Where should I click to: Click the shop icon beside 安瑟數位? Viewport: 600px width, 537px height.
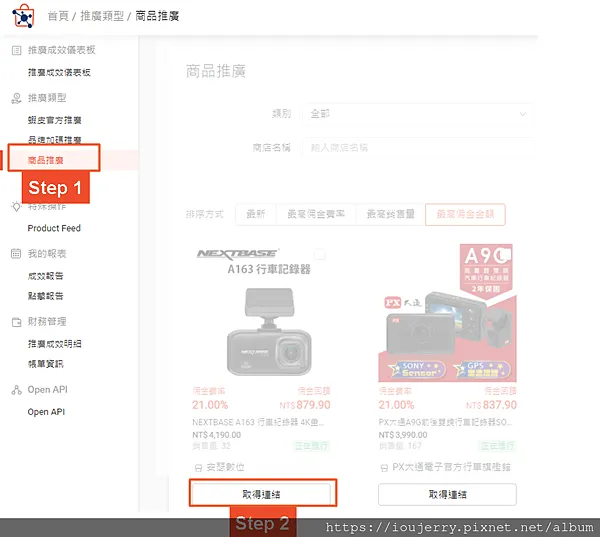click(x=198, y=468)
